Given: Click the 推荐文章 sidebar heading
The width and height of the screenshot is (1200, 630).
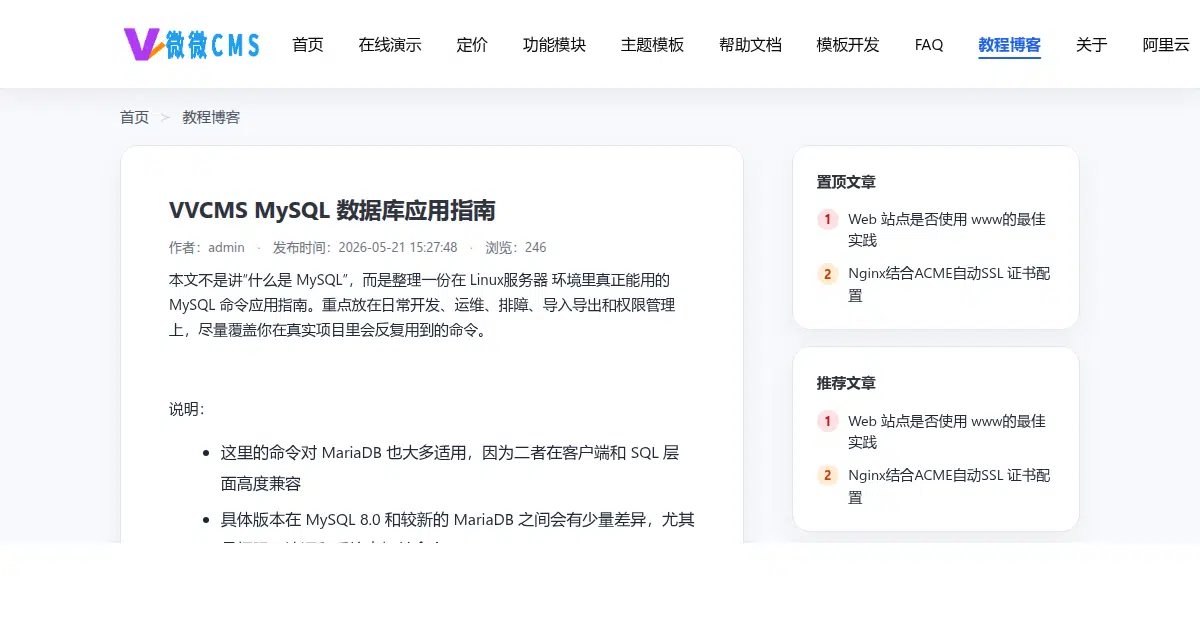Looking at the screenshot, I should tap(846, 383).
